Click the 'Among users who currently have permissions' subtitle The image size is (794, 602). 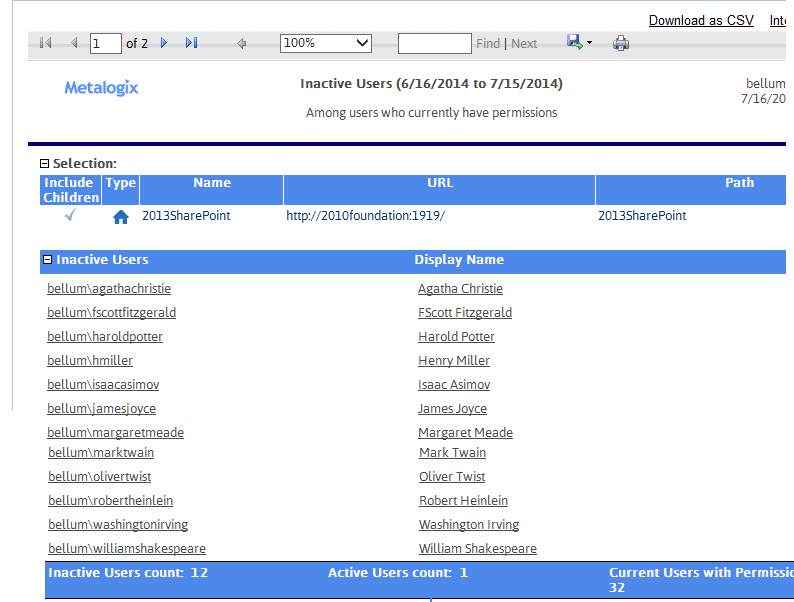pos(431,112)
